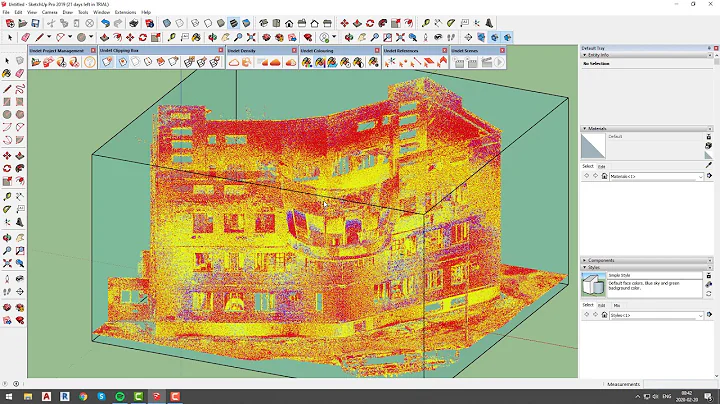This screenshot has width=720, height=404.
Task: Open the Draw menu
Action: 68,12
